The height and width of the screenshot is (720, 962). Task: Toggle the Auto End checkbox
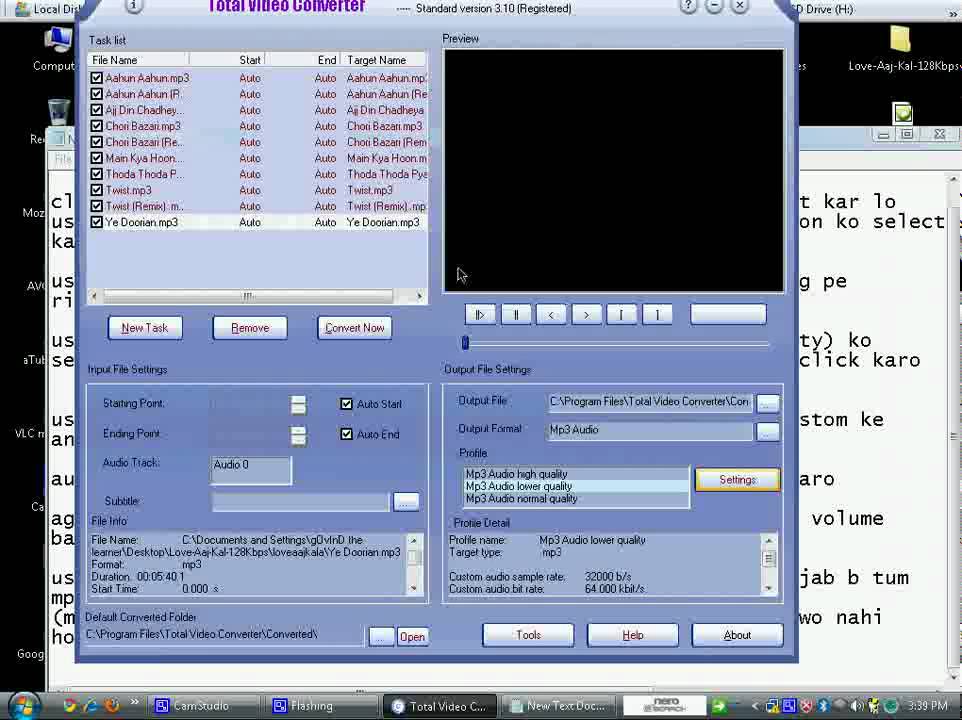tap(346, 434)
